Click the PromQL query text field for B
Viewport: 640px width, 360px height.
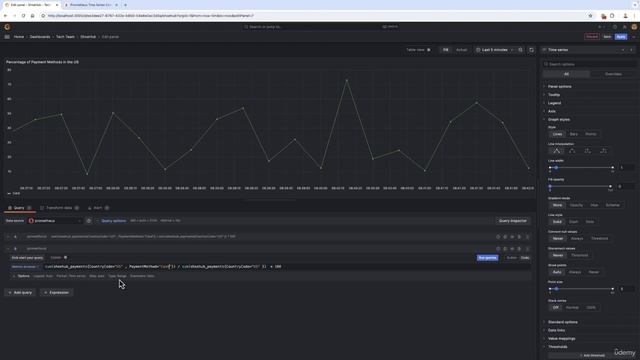click(x=286, y=267)
